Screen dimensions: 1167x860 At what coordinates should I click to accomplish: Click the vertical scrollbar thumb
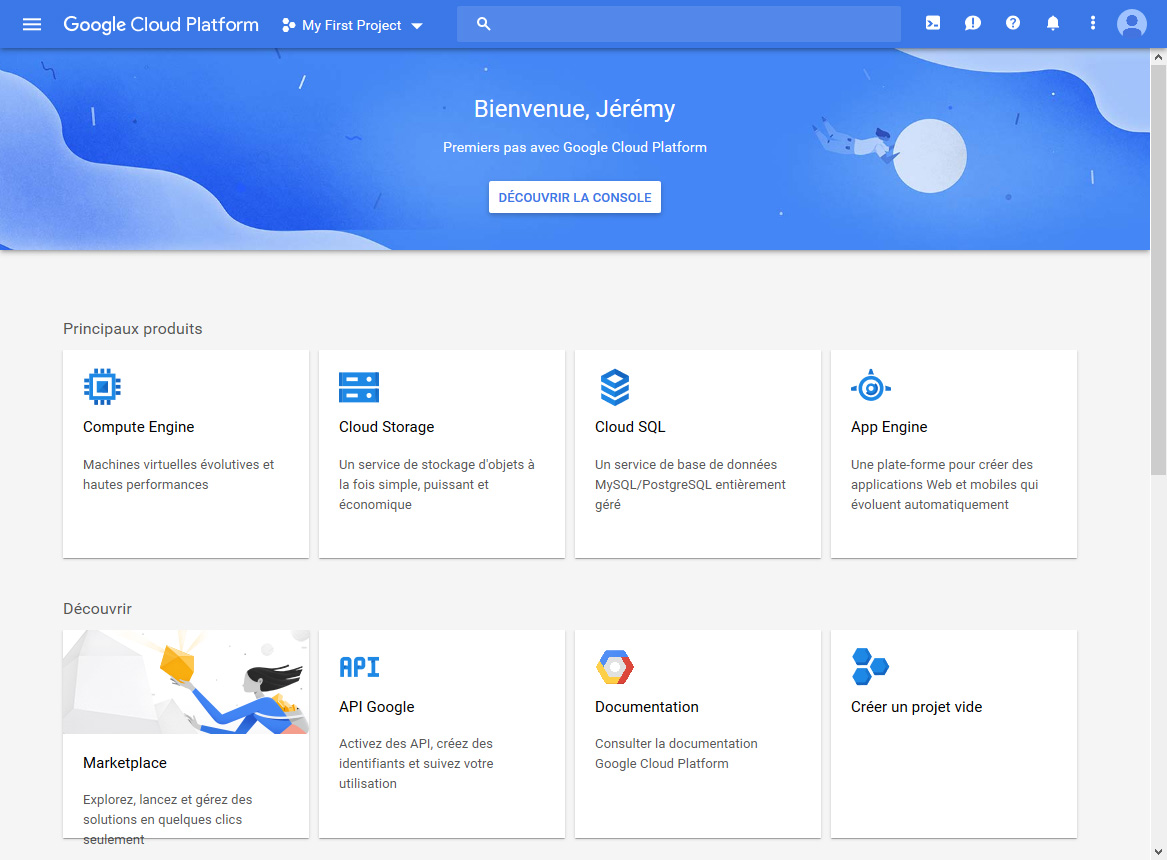point(1158,270)
